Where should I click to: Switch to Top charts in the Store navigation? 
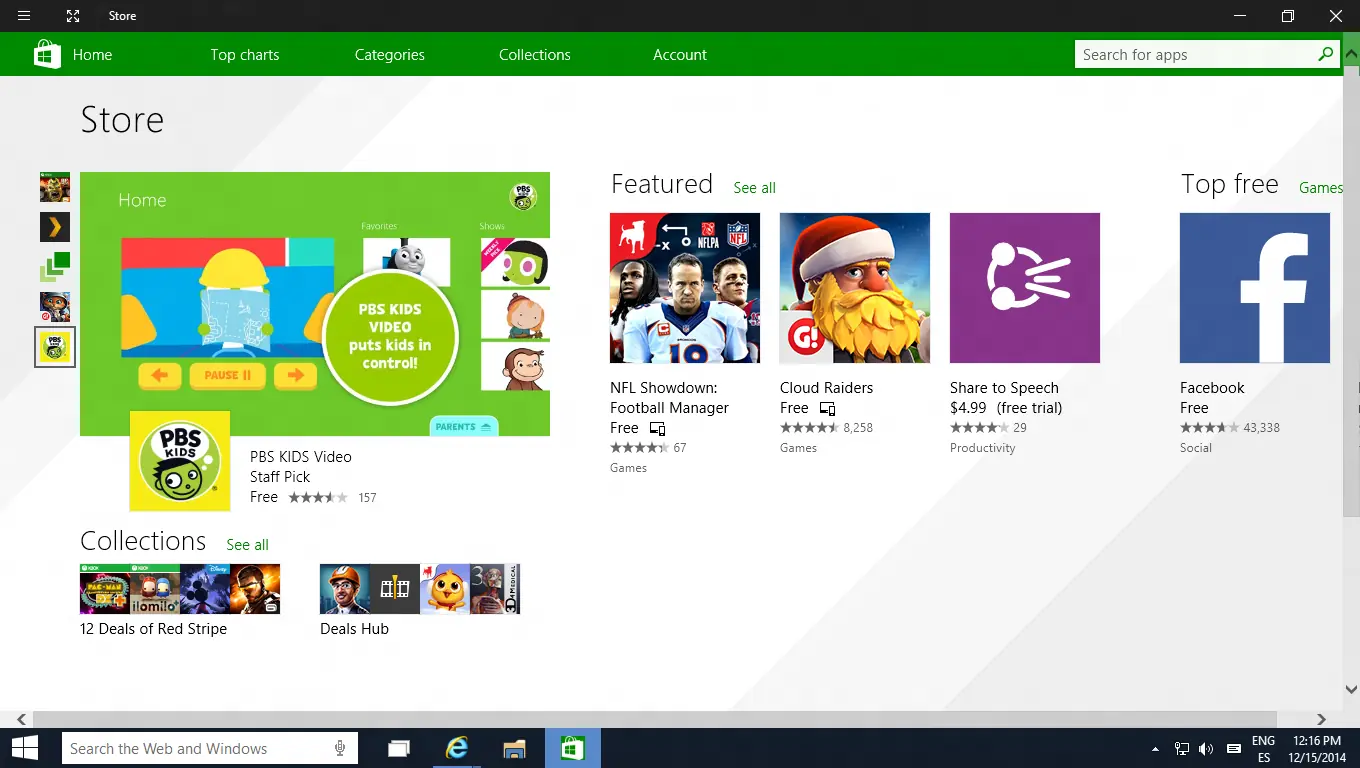244,54
